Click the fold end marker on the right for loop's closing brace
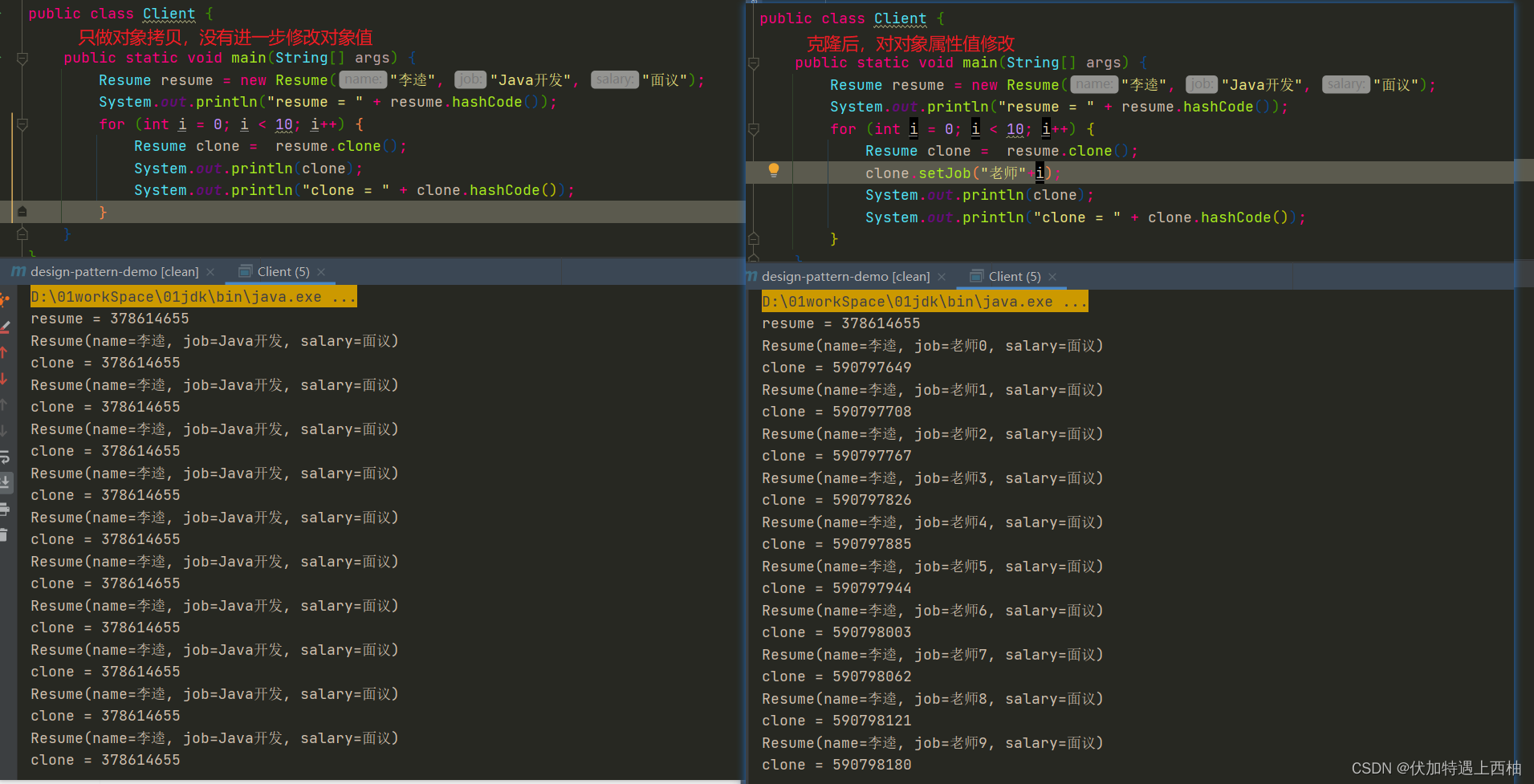Viewport: 1534px width, 784px height. [754, 239]
